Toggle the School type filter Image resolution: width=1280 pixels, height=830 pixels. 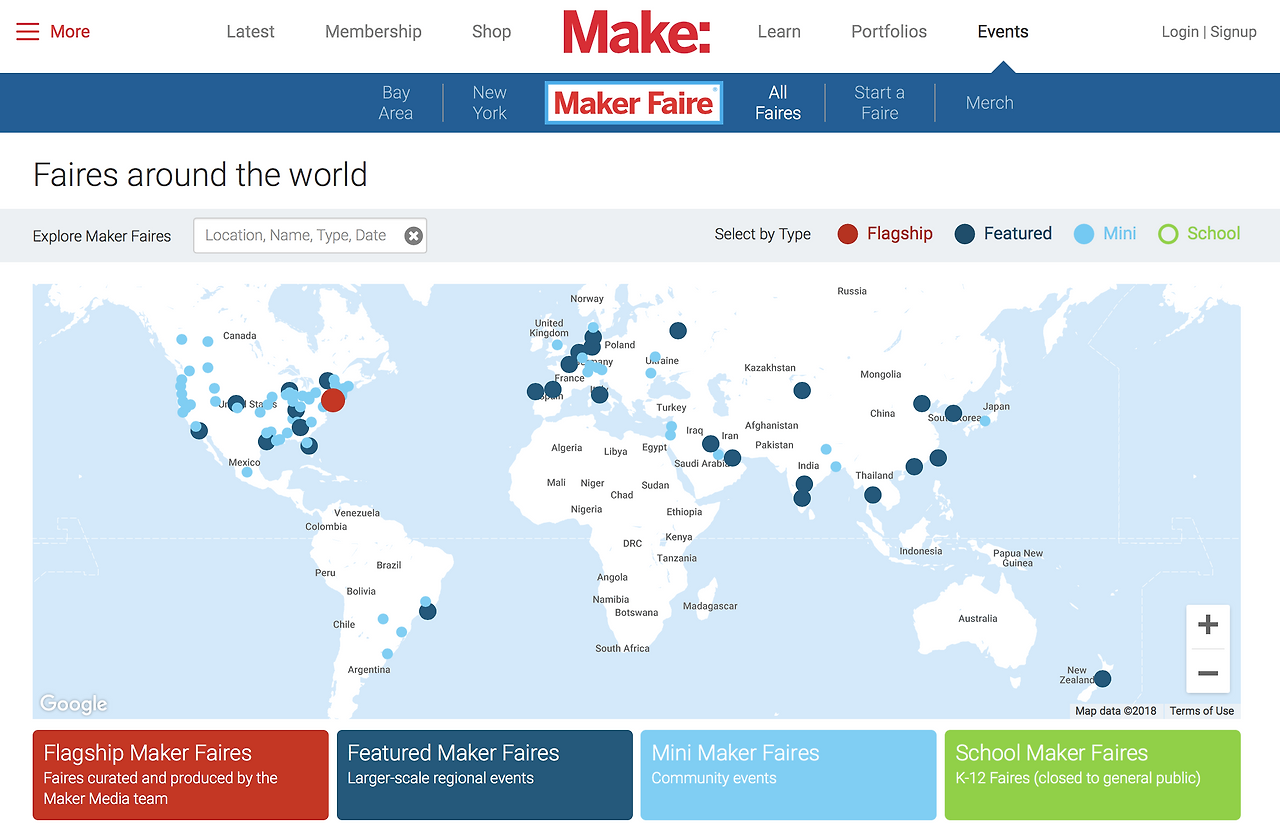tap(1199, 234)
